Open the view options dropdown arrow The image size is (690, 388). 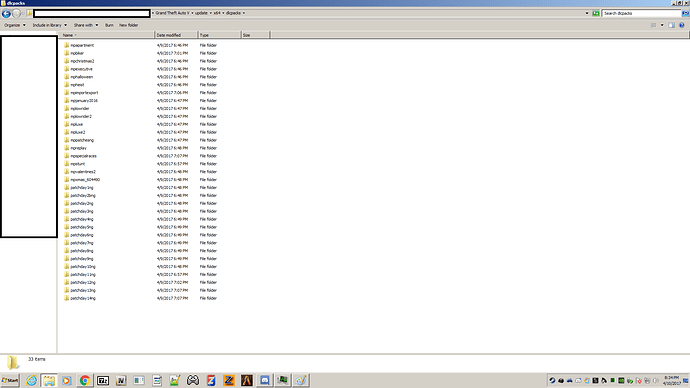pos(662,25)
